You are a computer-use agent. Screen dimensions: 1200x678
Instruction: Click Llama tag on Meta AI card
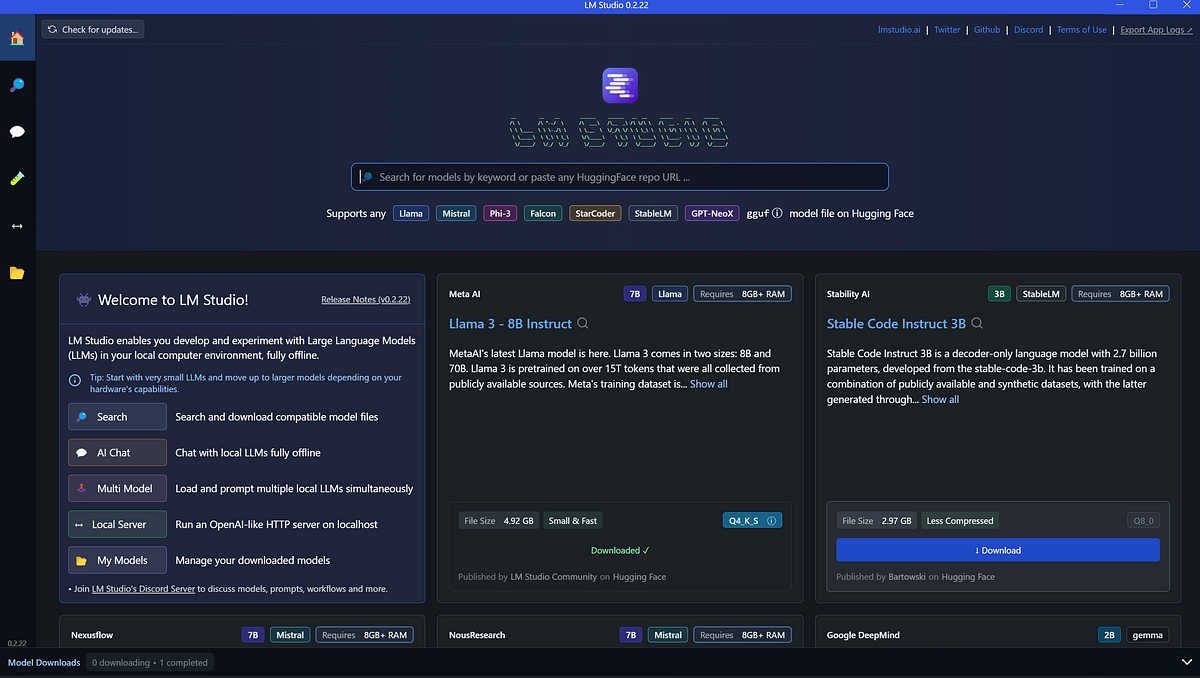click(670, 294)
